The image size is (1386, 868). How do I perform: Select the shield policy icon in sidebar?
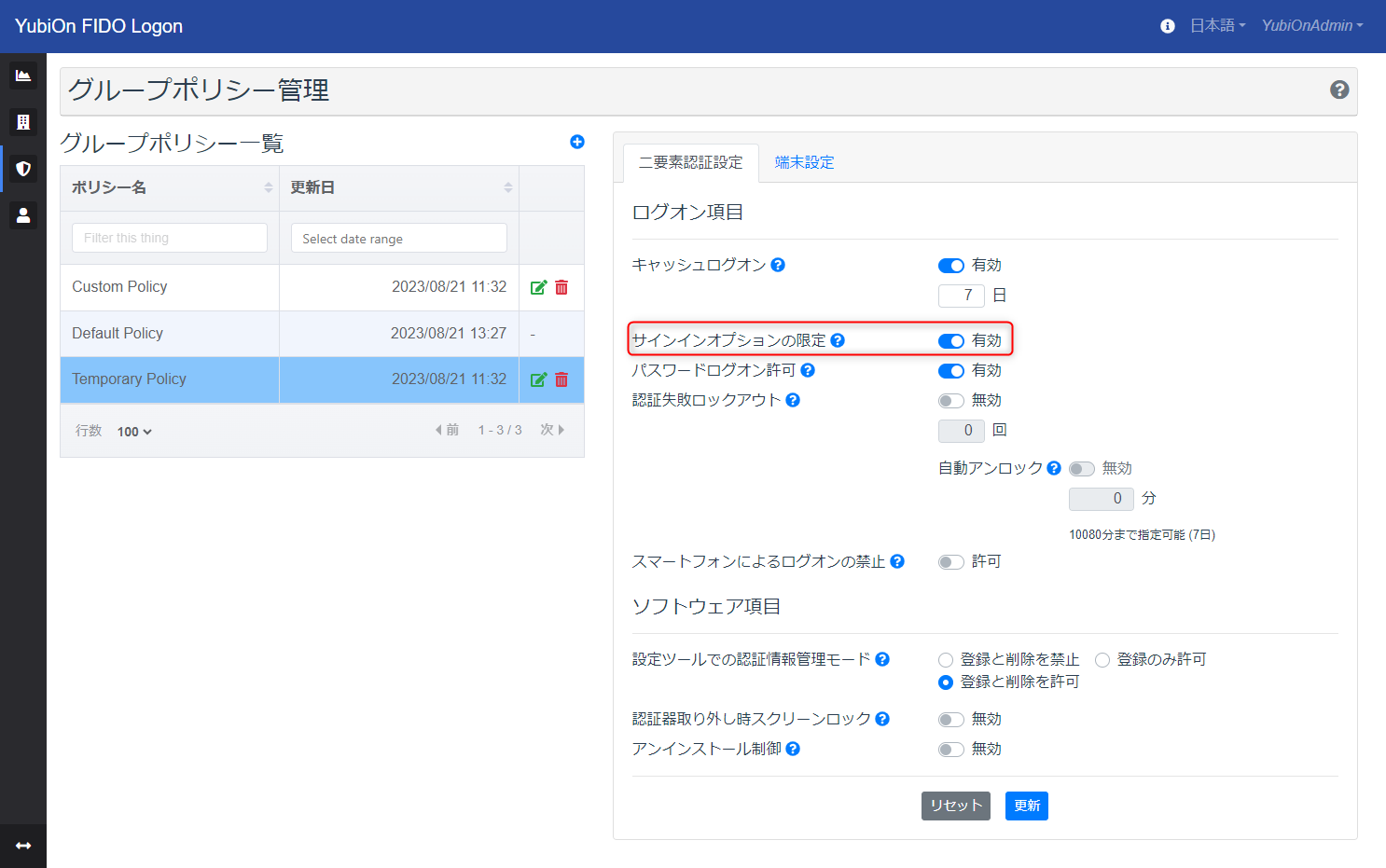coord(23,169)
